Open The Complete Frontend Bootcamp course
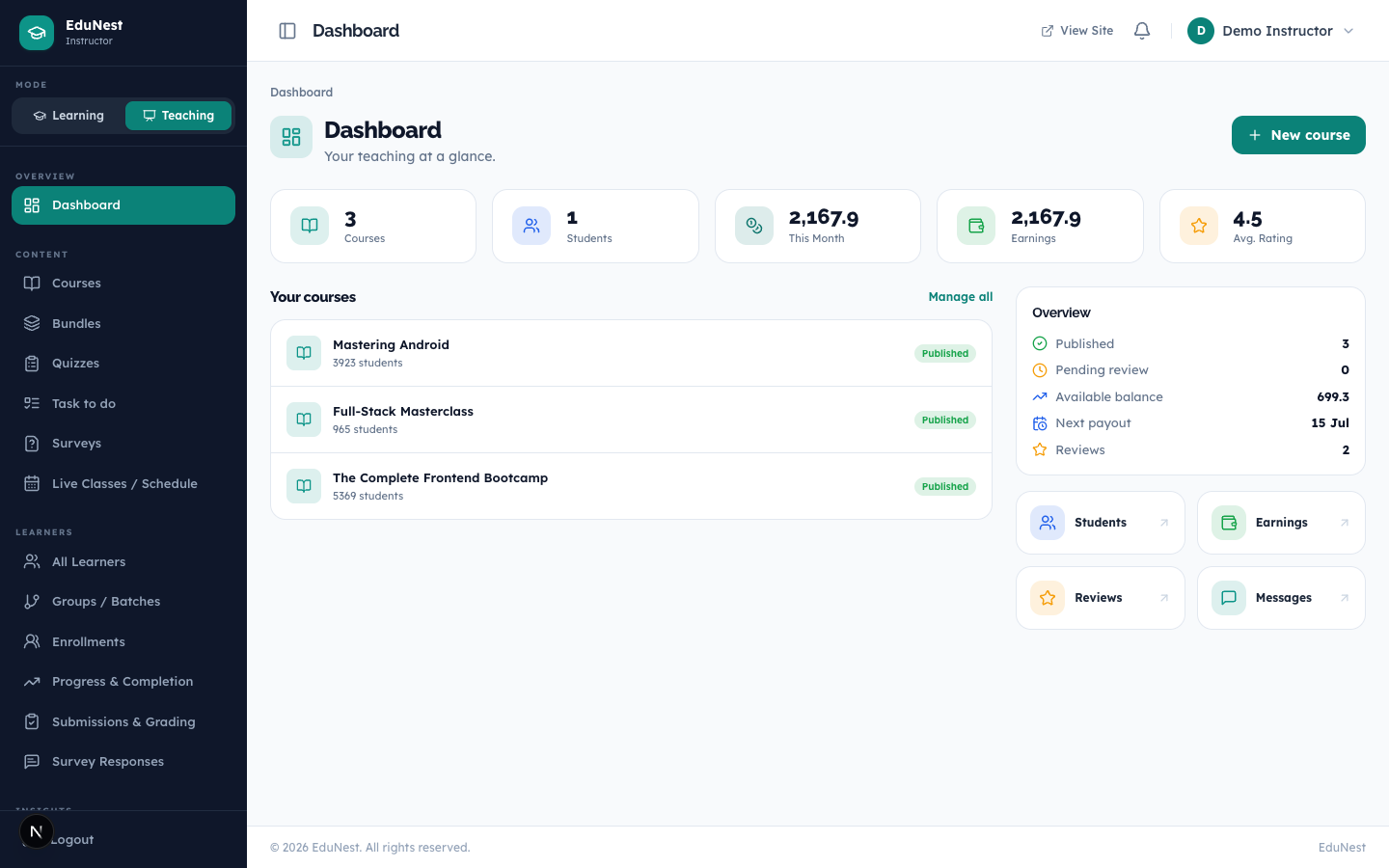Viewport: 1389px width, 868px height. (632, 486)
